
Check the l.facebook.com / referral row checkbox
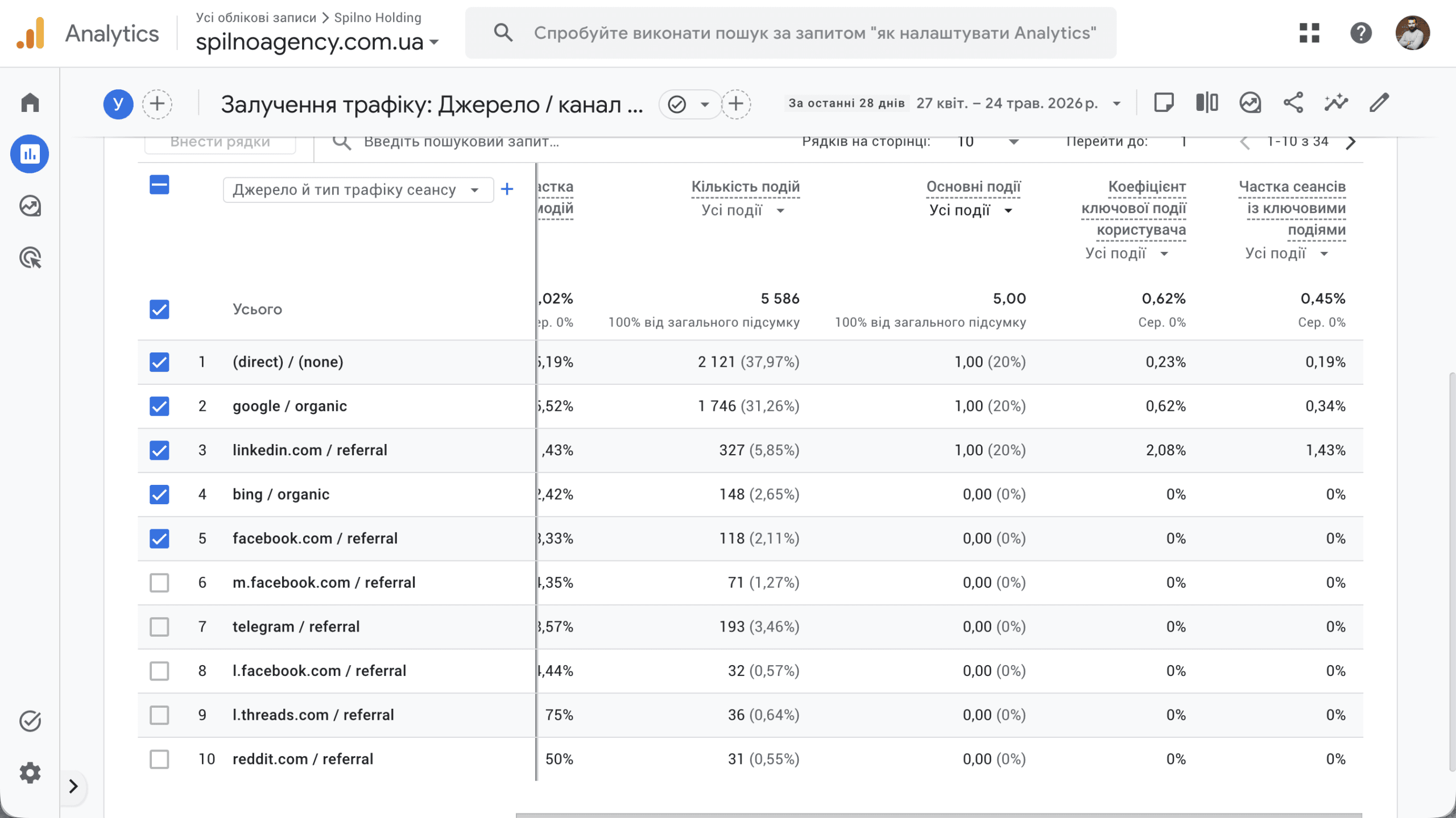pos(159,671)
